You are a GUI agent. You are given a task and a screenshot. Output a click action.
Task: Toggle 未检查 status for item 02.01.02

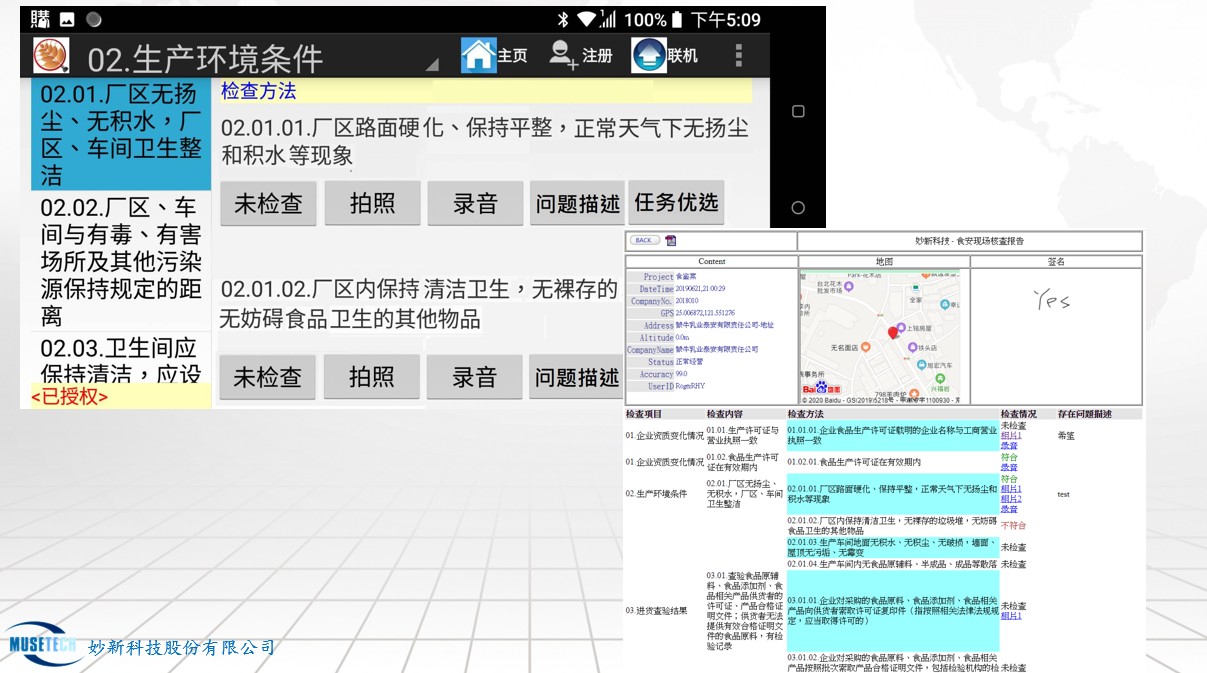(x=268, y=377)
